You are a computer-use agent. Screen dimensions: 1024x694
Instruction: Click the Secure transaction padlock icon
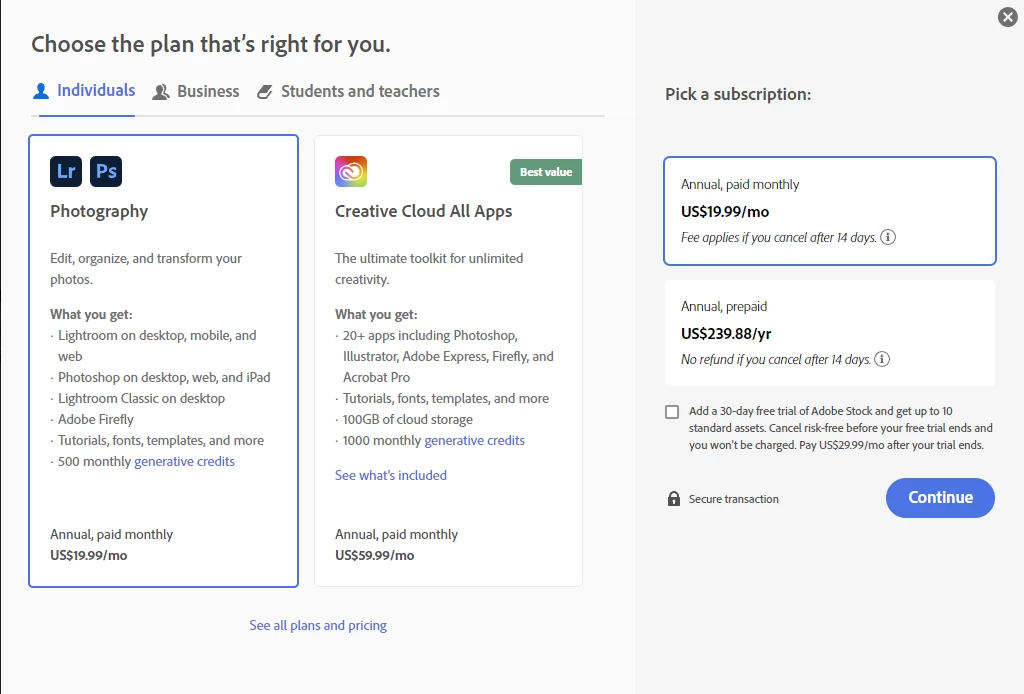pyautogui.click(x=673, y=499)
